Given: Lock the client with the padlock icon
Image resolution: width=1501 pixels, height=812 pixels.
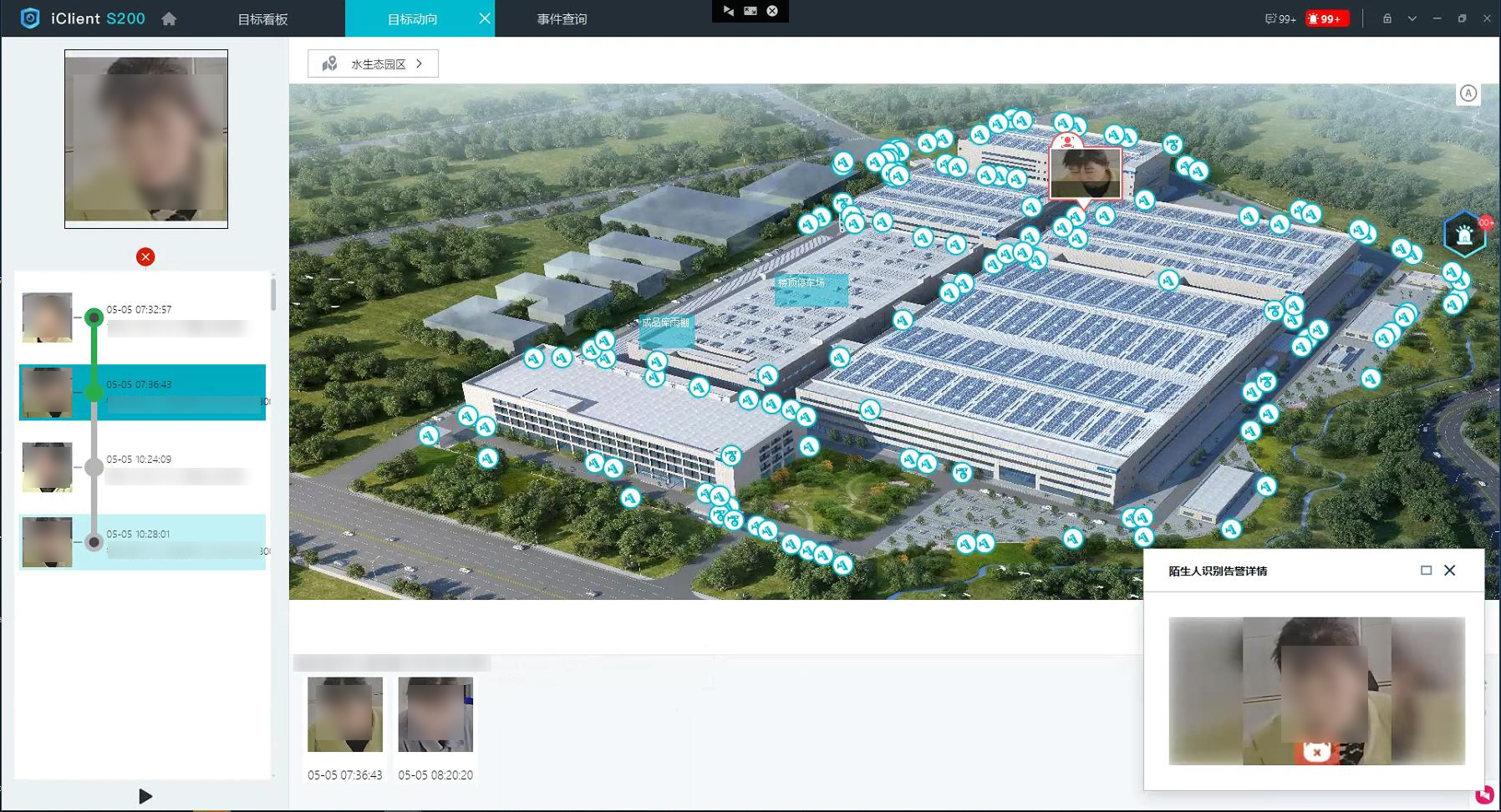Looking at the screenshot, I should tap(1387, 18).
